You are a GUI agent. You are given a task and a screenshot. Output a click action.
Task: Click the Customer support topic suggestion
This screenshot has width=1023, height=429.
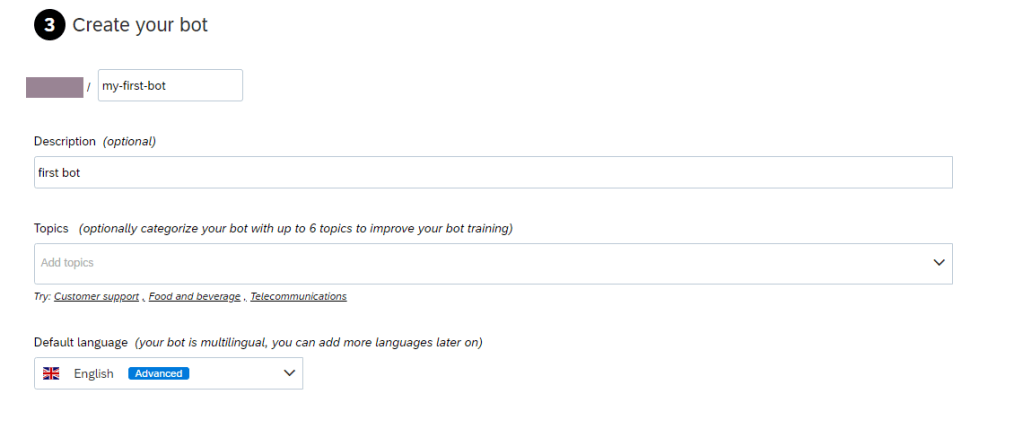click(x=98, y=296)
